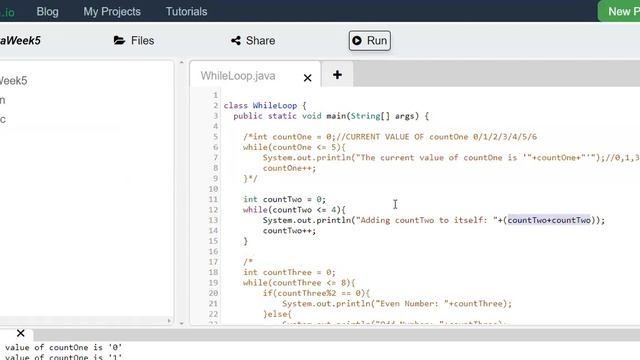640x360 pixels.
Task: Click line 11 'int countTwo = 0;'
Action: coord(284,199)
